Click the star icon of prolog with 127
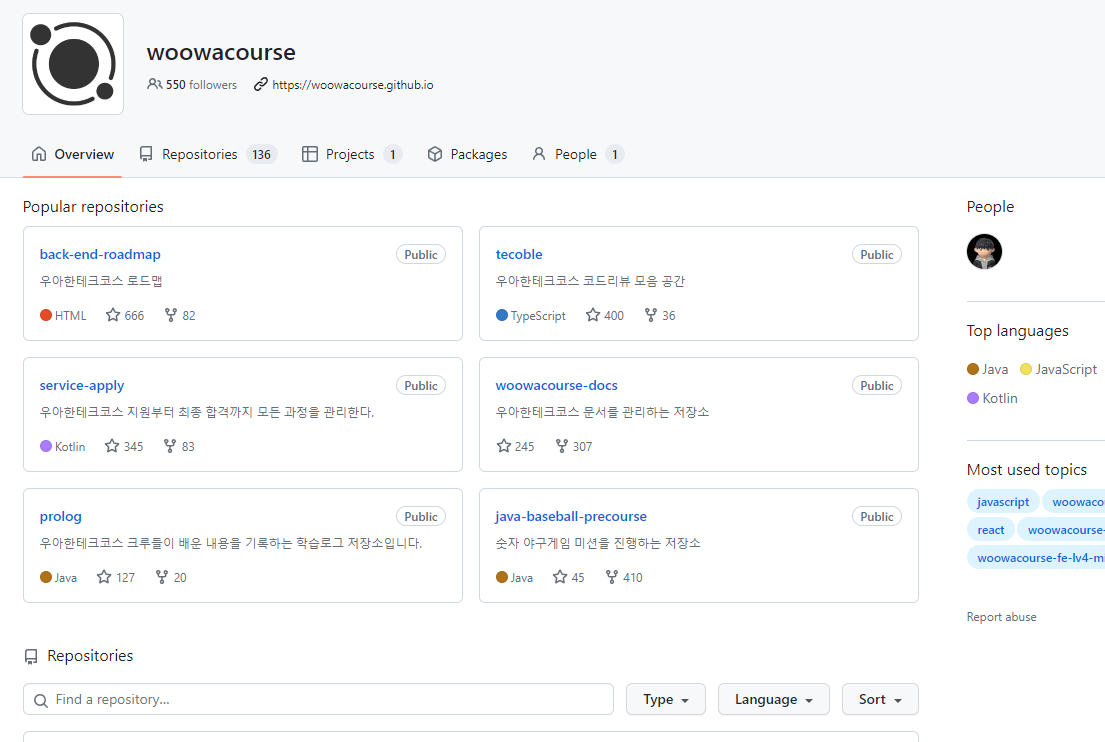 104,577
